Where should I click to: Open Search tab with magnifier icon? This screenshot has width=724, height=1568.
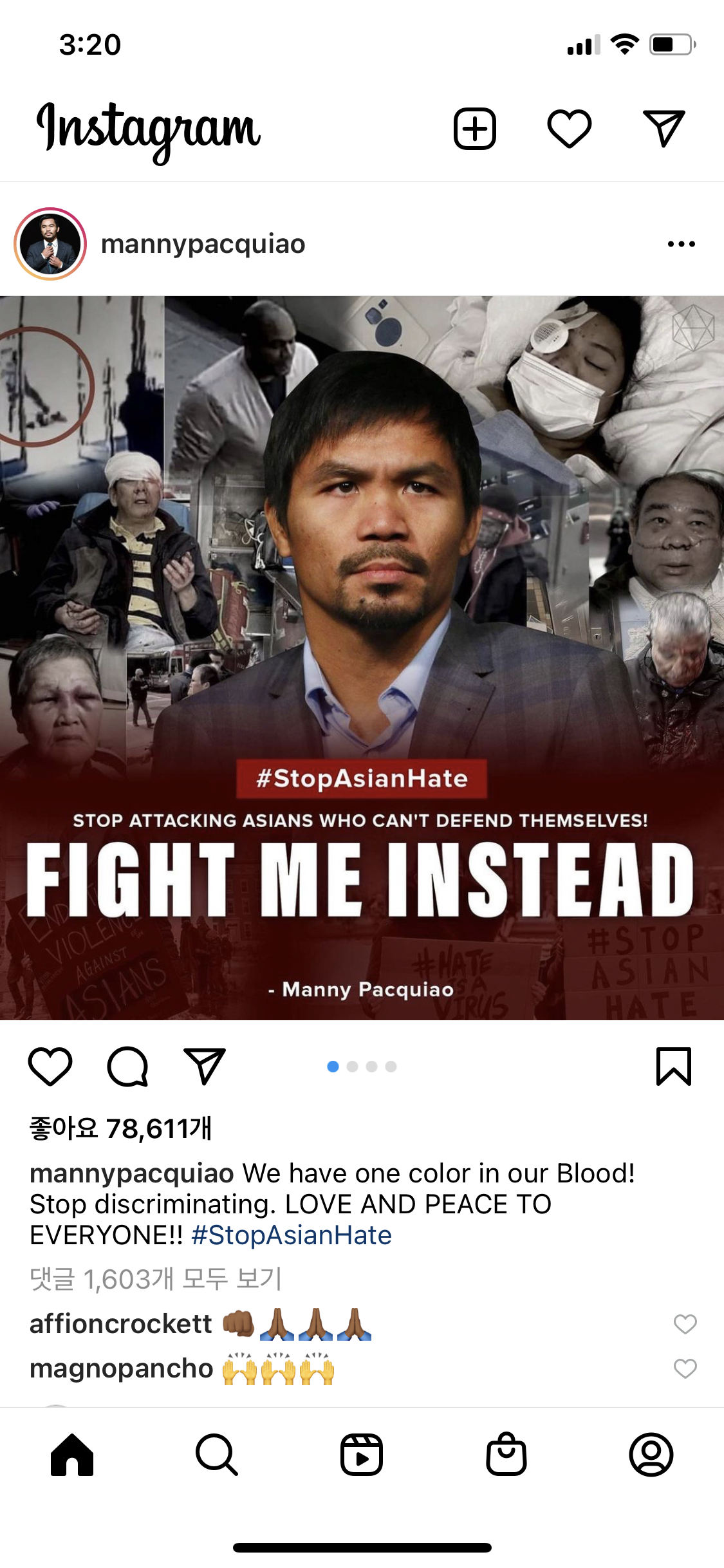coord(217,1455)
